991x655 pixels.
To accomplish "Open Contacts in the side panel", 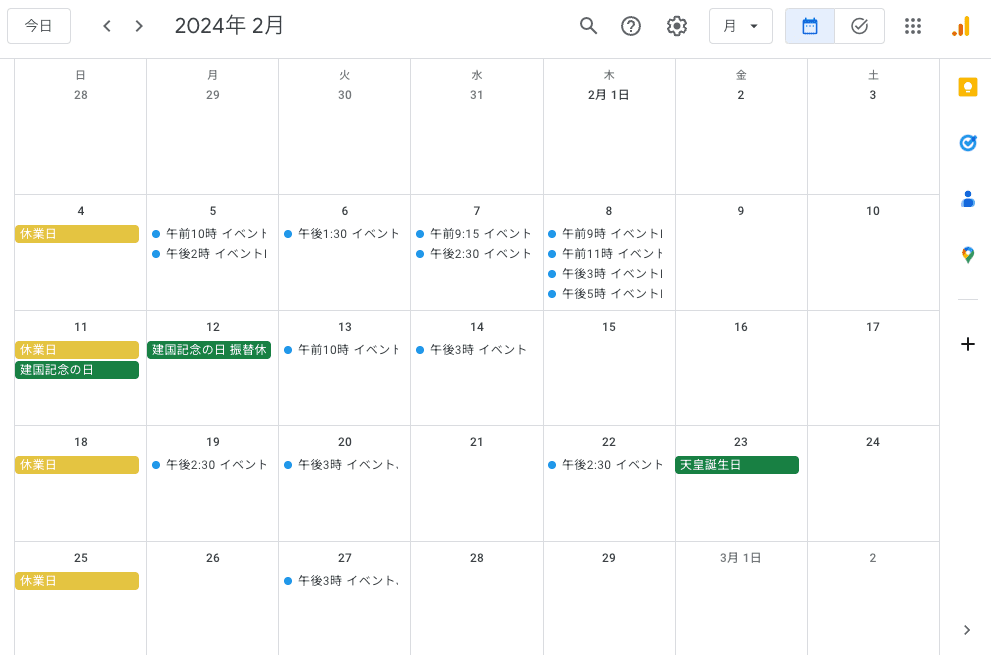I will 967,199.
